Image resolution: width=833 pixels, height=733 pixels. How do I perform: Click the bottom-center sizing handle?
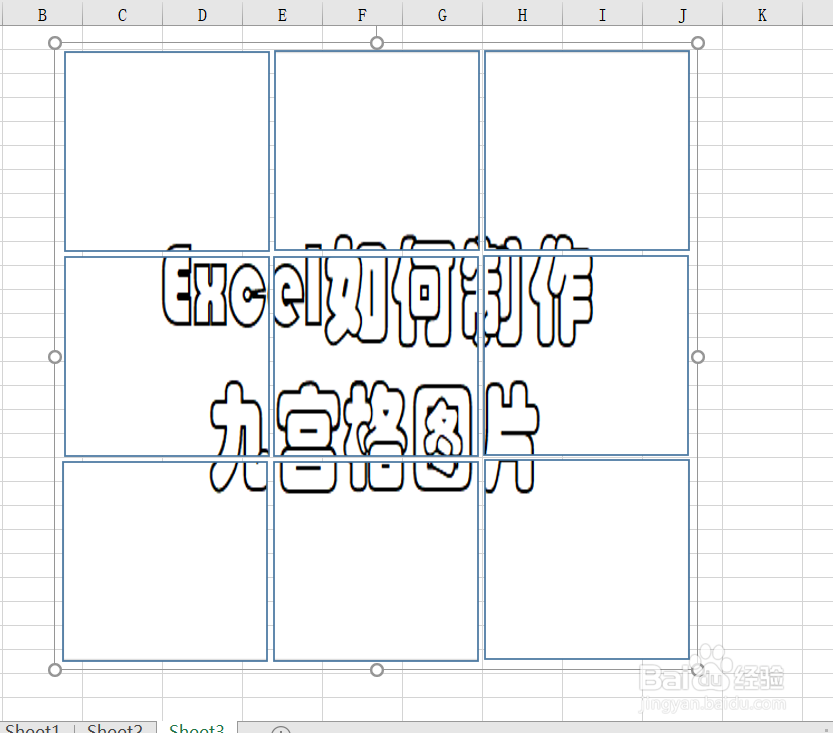coord(377,670)
